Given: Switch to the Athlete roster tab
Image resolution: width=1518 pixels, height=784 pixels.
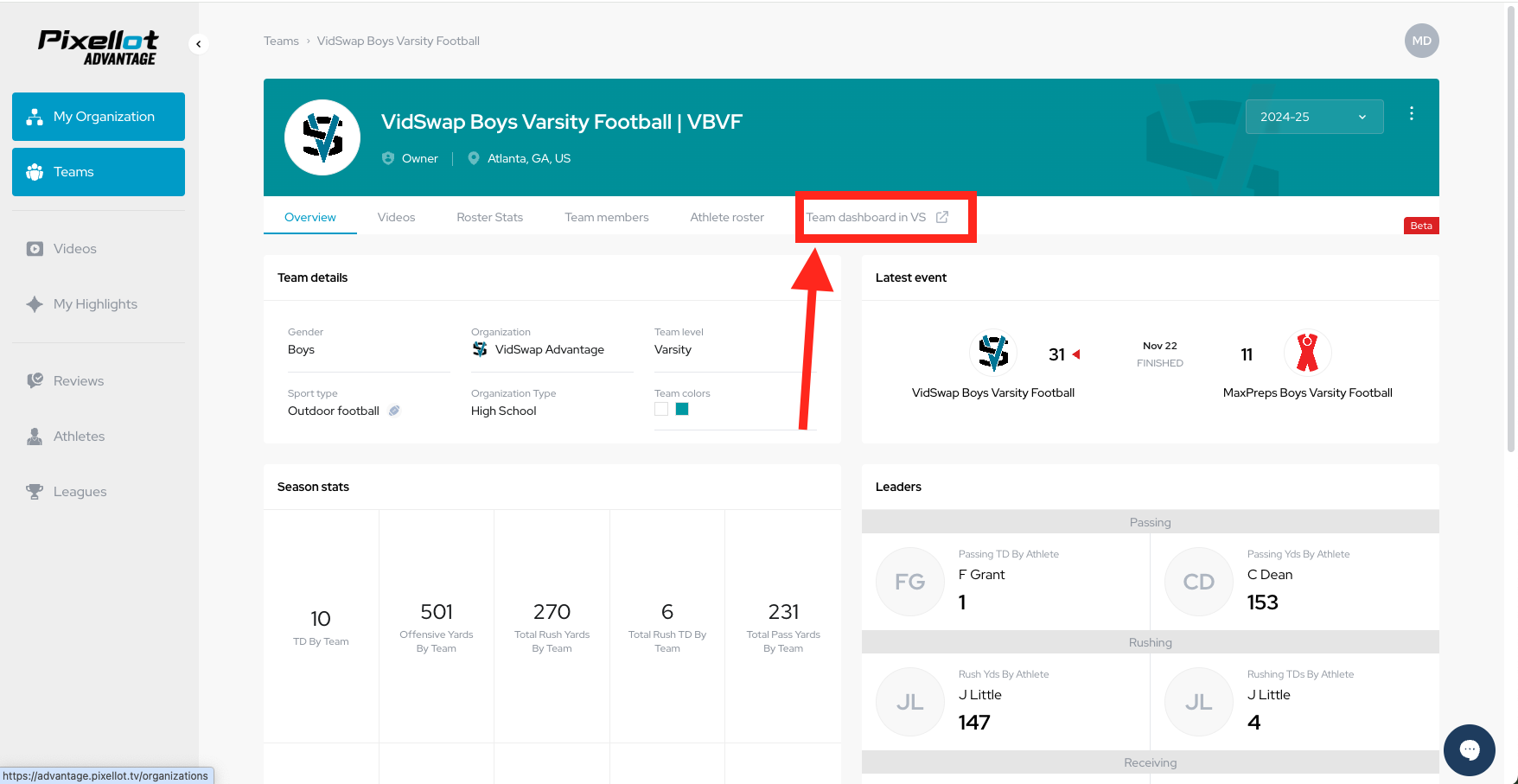Looking at the screenshot, I should tap(727, 217).
